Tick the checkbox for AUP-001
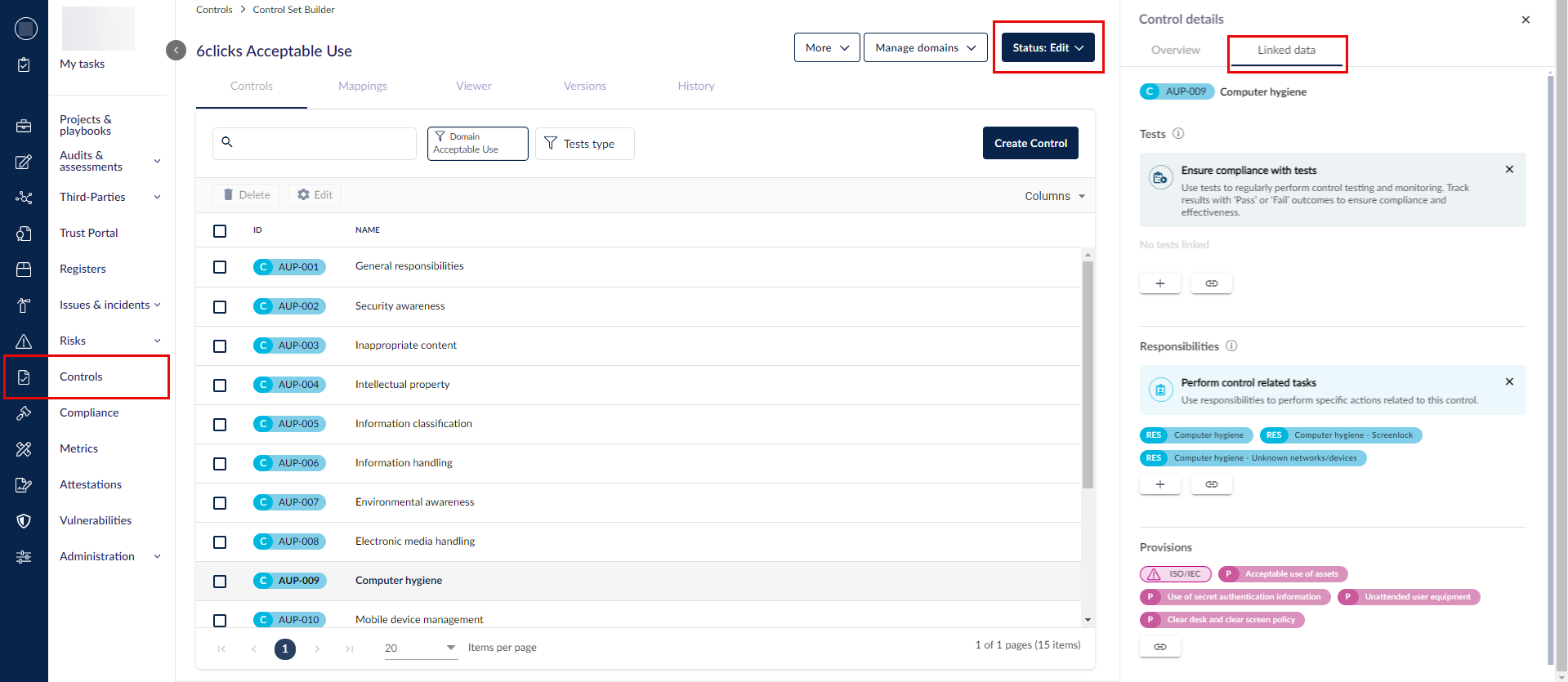The width and height of the screenshot is (1568, 682). pyautogui.click(x=220, y=267)
